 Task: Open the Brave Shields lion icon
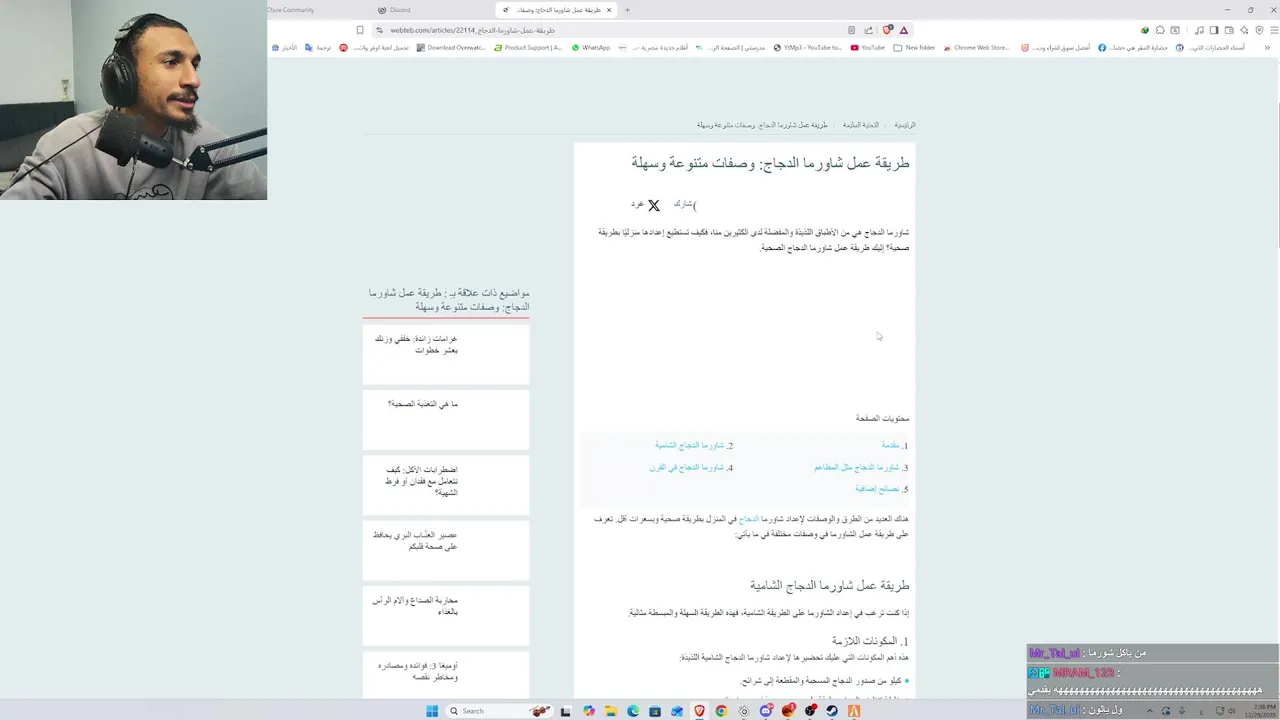tap(887, 30)
